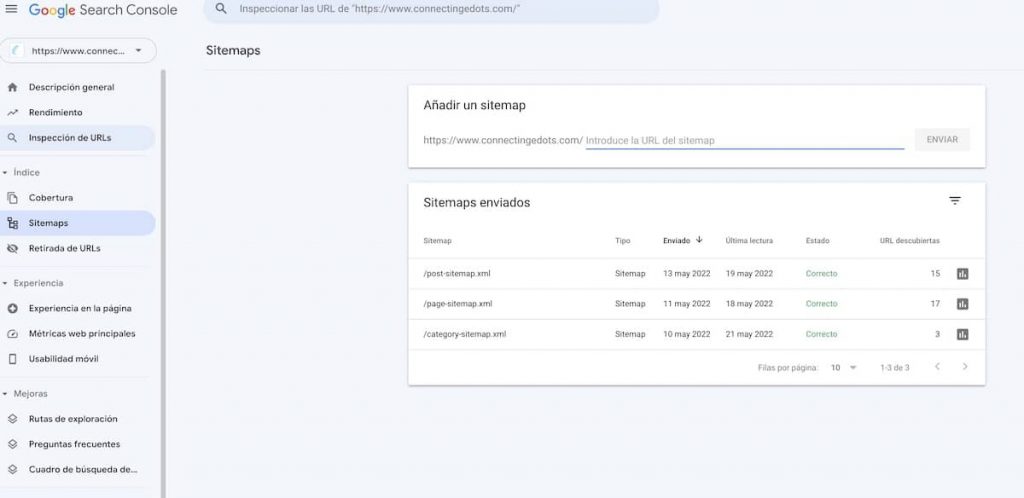The height and width of the screenshot is (498, 1024).
Task: Open chart icon for post-sitemap.xml row
Action: [x=962, y=274]
